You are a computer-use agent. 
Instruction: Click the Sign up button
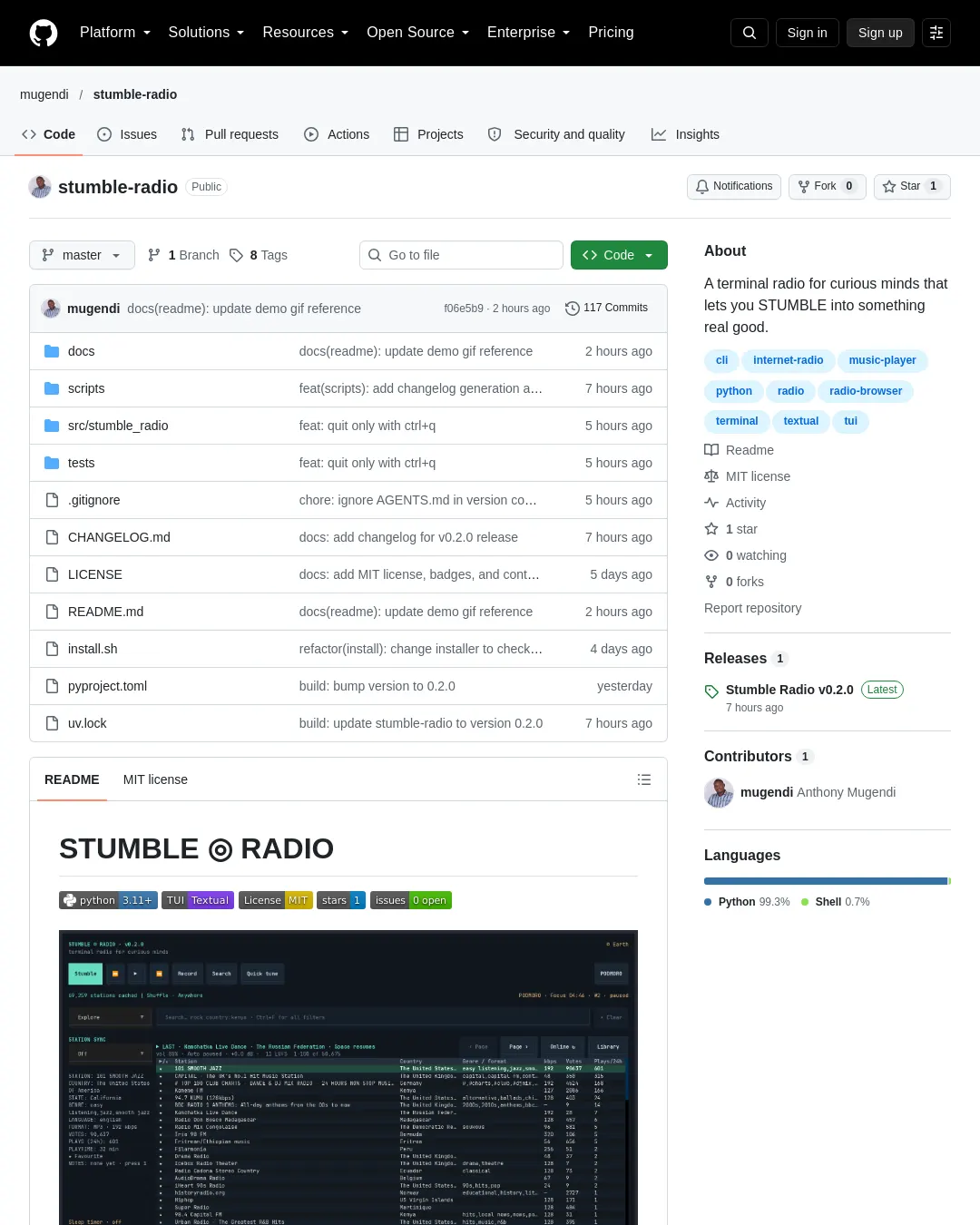pos(880,33)
